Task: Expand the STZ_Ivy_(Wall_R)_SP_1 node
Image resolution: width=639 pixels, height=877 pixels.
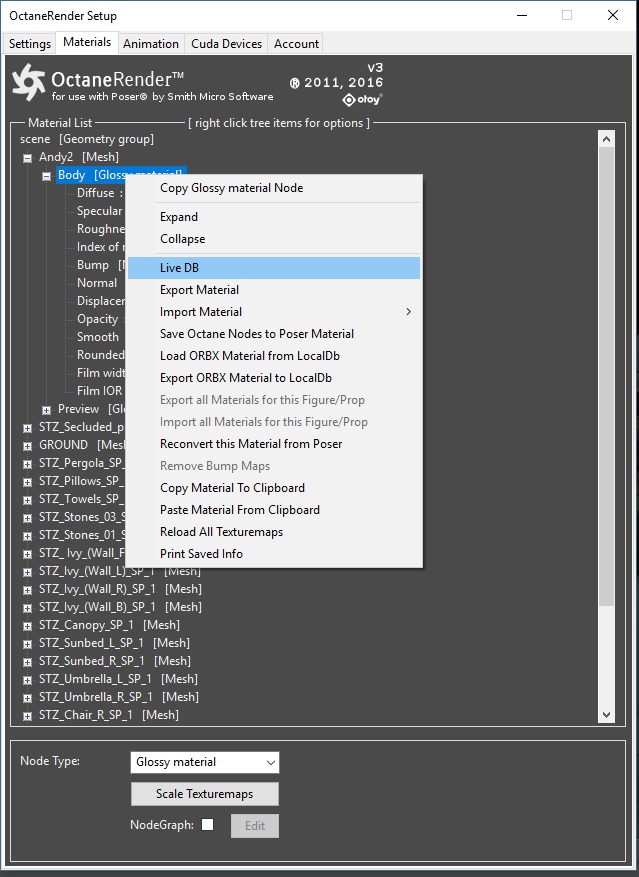Action: click(x=27, y=590)
